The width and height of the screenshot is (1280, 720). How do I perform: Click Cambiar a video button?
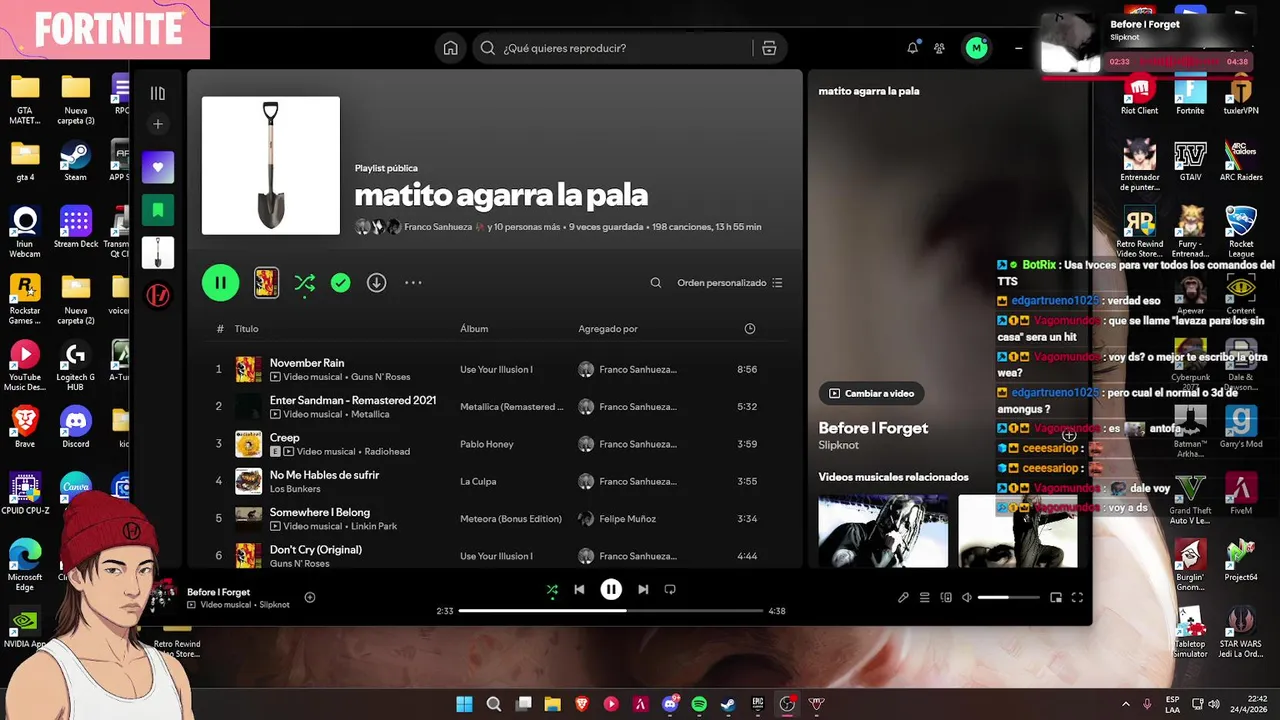(x=871, y=393)
